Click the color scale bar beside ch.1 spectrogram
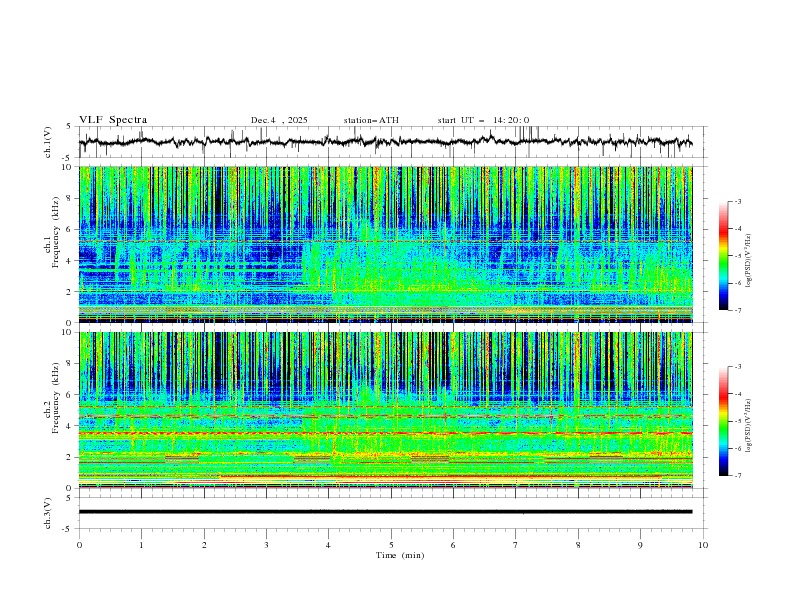Screen dimensions: 792x612 [x=724, y=256]
